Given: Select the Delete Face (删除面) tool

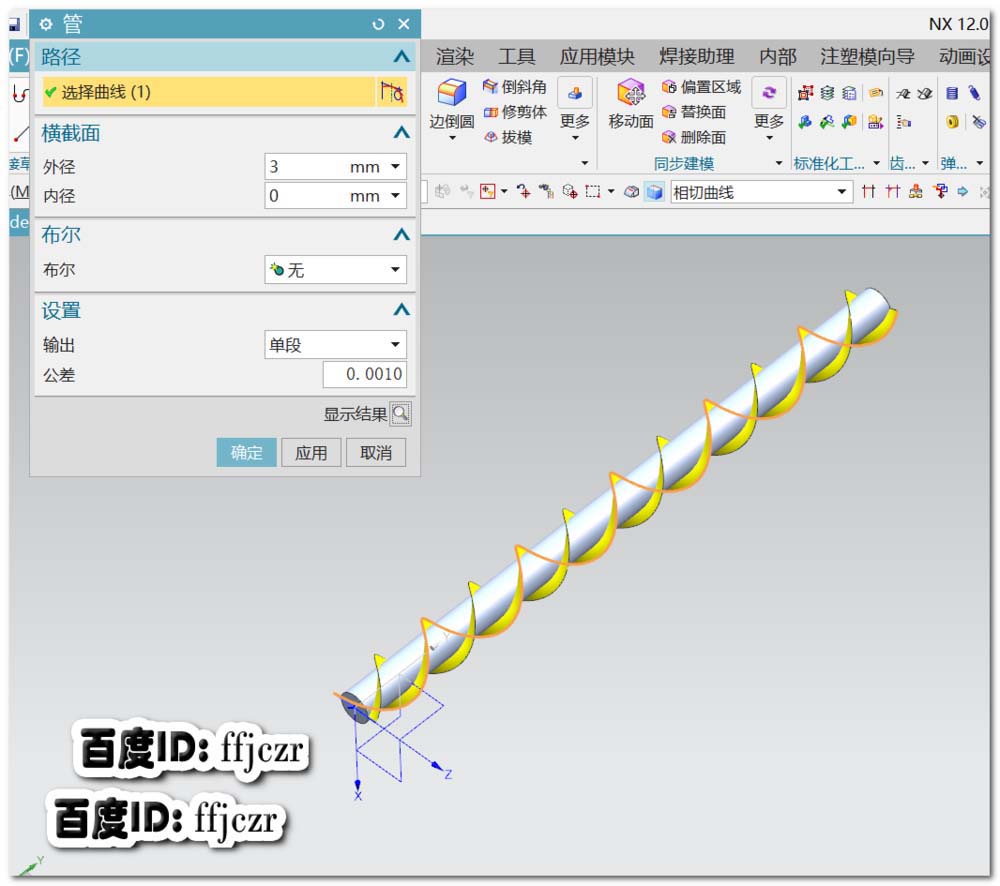Looking at the screenshot, I should [694, 137].
